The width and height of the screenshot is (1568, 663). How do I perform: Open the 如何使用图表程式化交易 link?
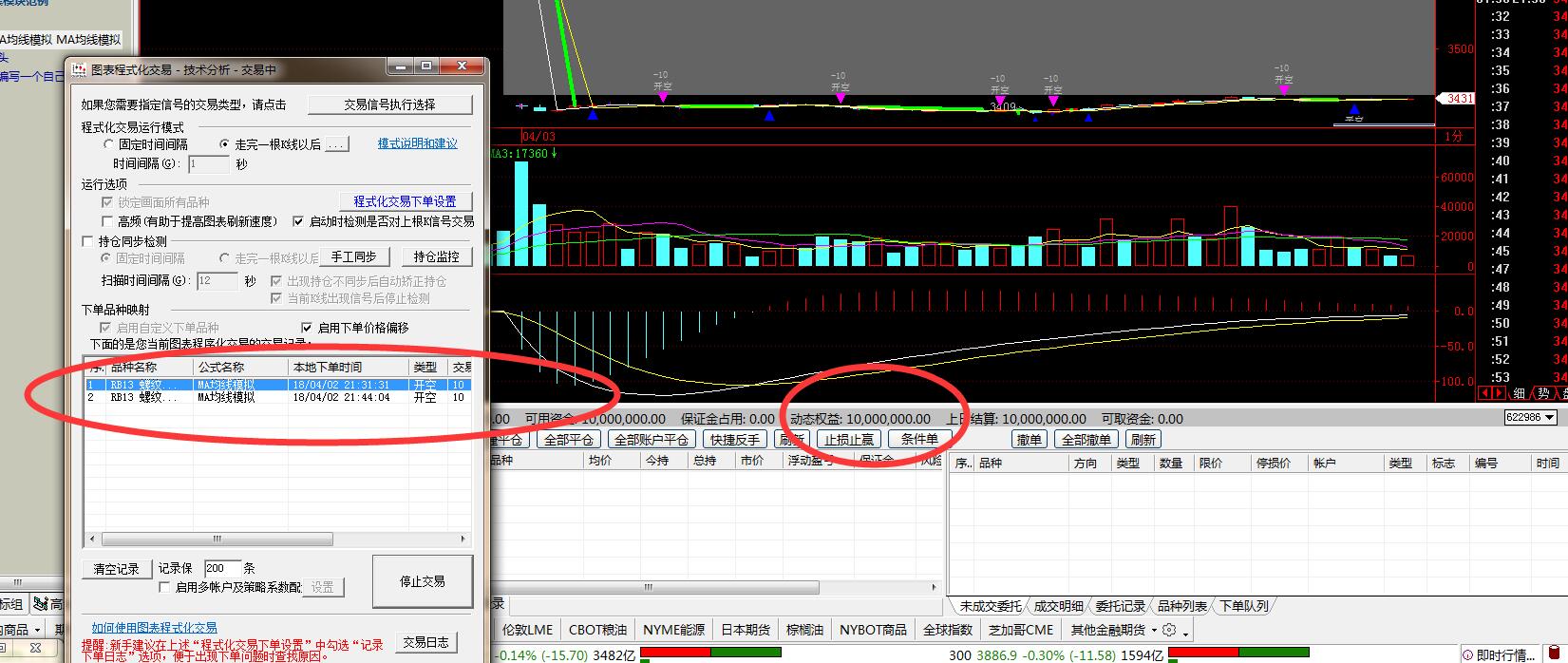point(154,628)
